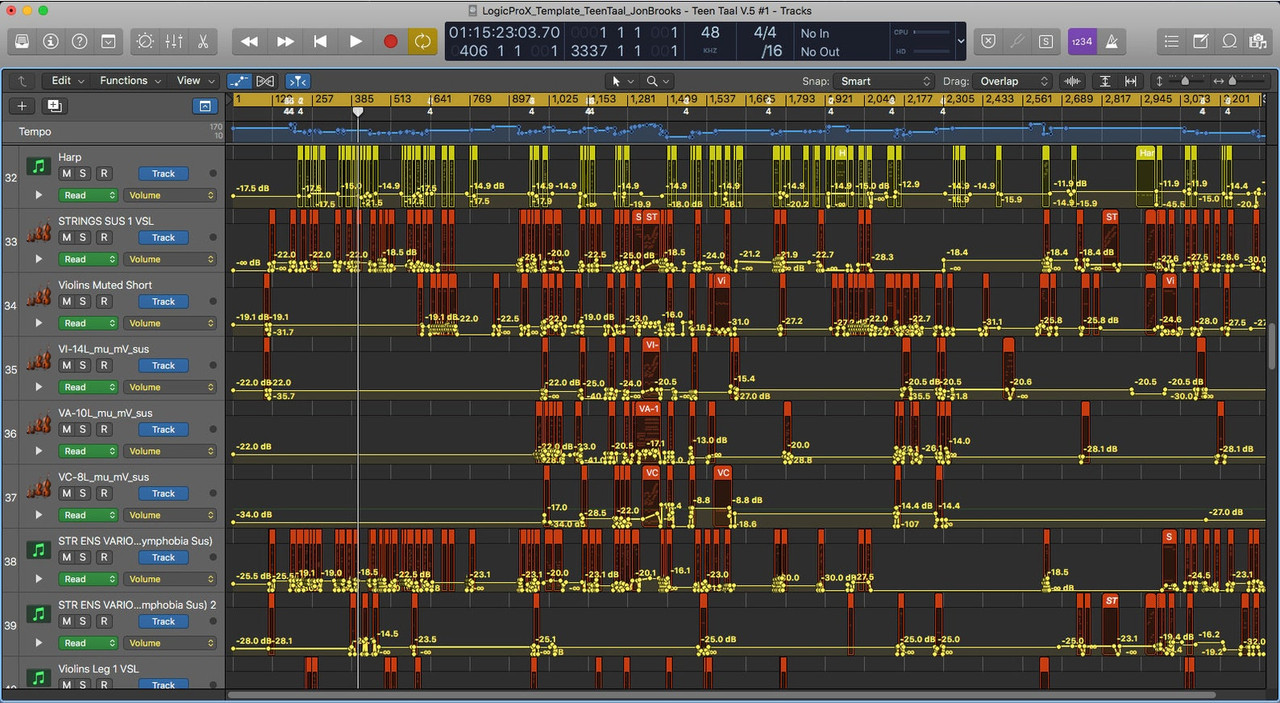Toggle the Show Automation button

[239, 81]
